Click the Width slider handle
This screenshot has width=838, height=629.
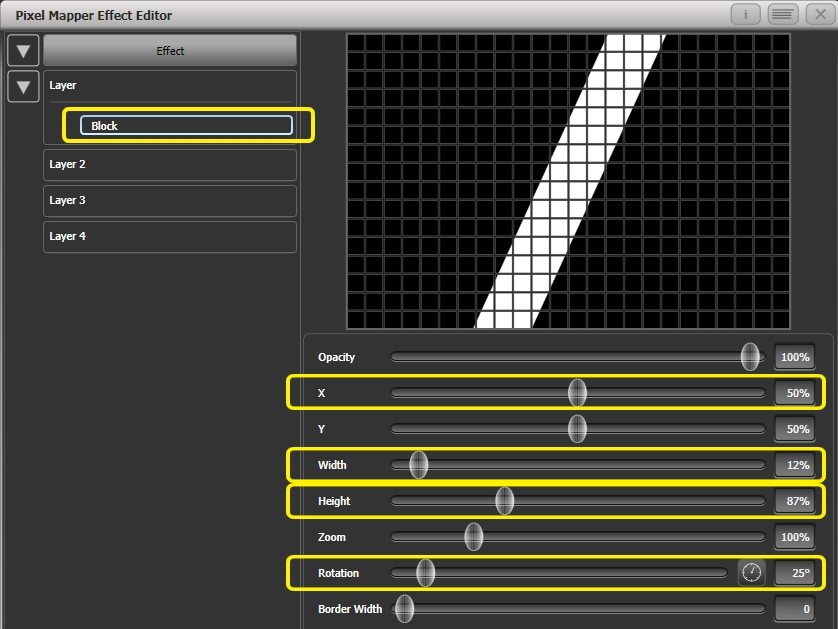(420, 465)
